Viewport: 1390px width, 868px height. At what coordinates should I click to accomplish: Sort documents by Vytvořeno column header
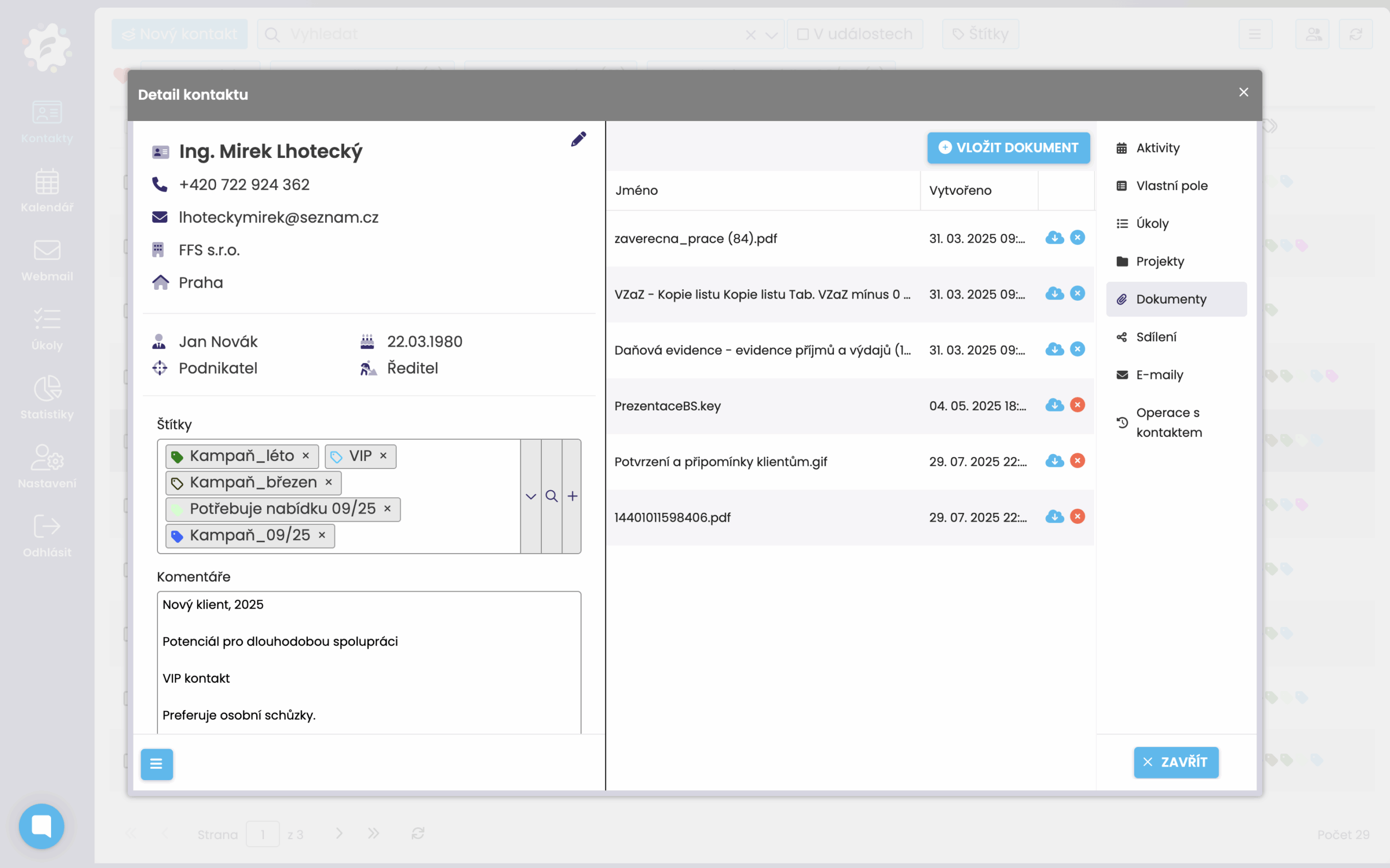point(960,191)
